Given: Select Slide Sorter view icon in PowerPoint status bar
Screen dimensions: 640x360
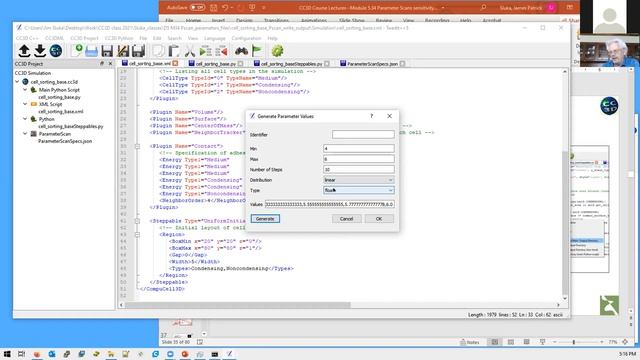Looking at the screenshot, I should [x=511, y=342].
